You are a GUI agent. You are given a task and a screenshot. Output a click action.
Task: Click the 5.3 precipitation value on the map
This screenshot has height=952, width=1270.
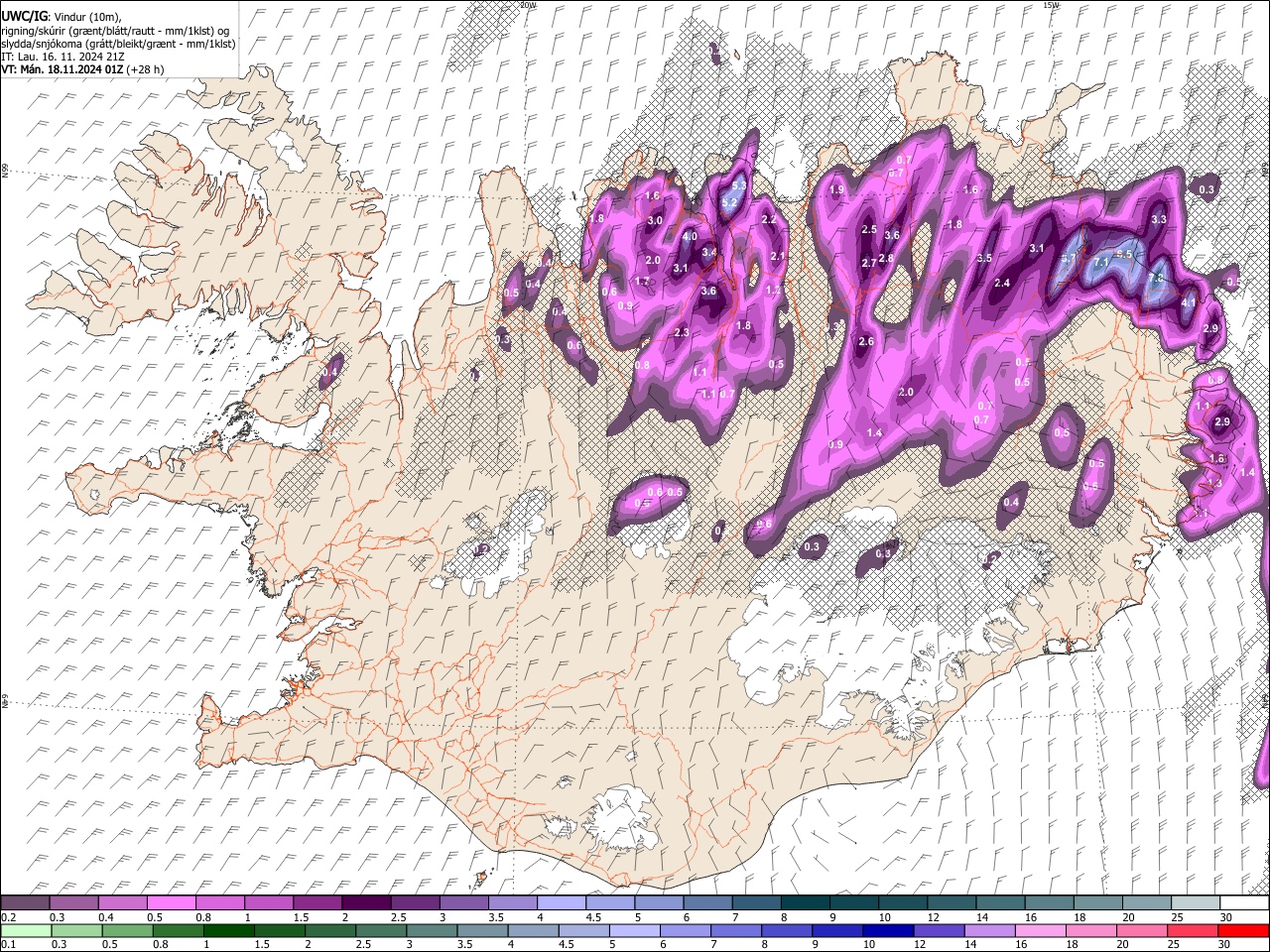(739, 185)
